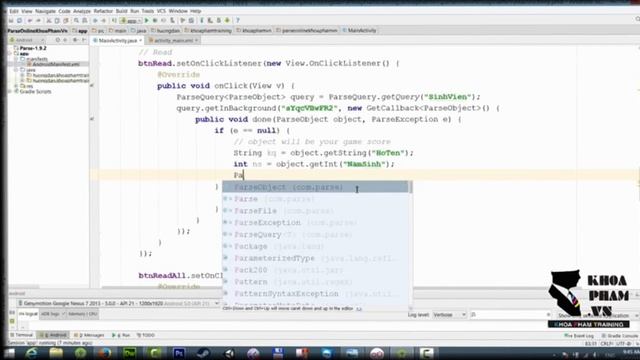
Task: Click the Copy icon in toolbar
Action: coord(57,20)
